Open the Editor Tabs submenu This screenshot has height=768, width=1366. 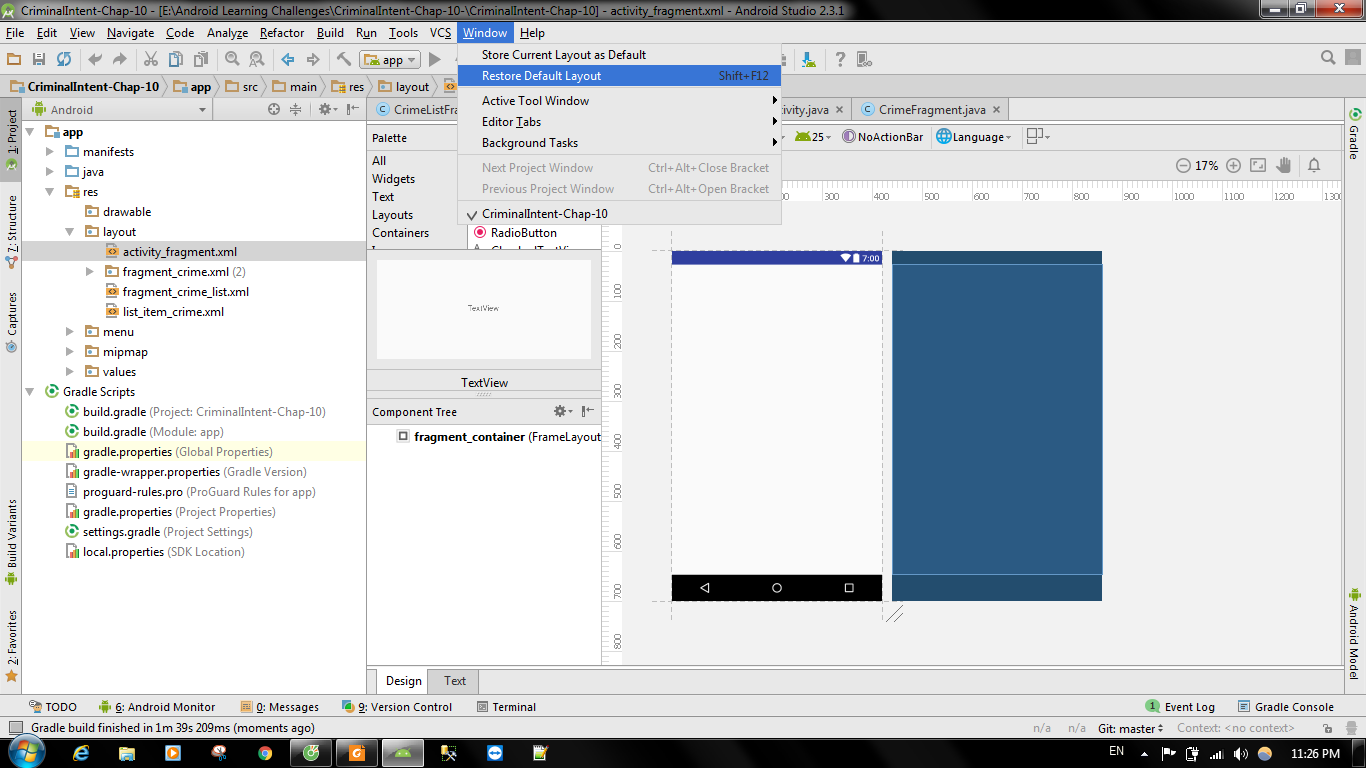click(619, 122)
